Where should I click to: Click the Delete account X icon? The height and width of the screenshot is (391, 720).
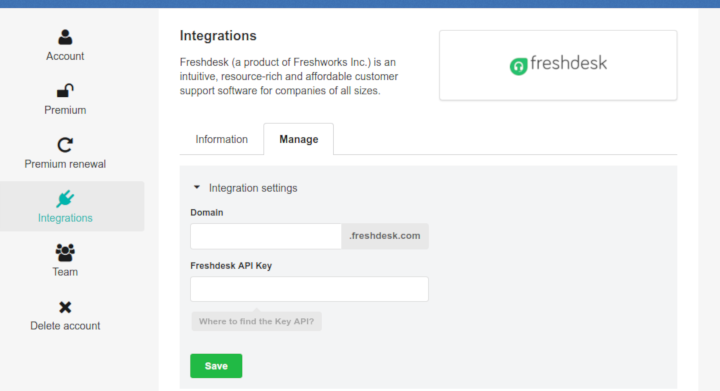pos(65,307)
